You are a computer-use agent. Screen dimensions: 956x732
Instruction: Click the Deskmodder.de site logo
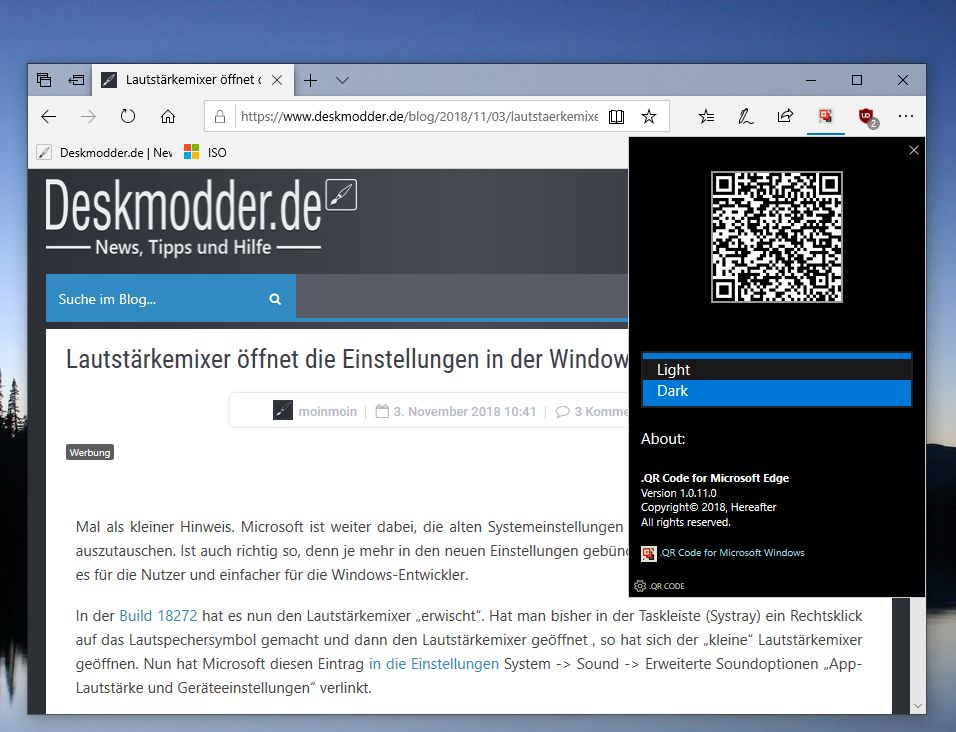(201, 216)
